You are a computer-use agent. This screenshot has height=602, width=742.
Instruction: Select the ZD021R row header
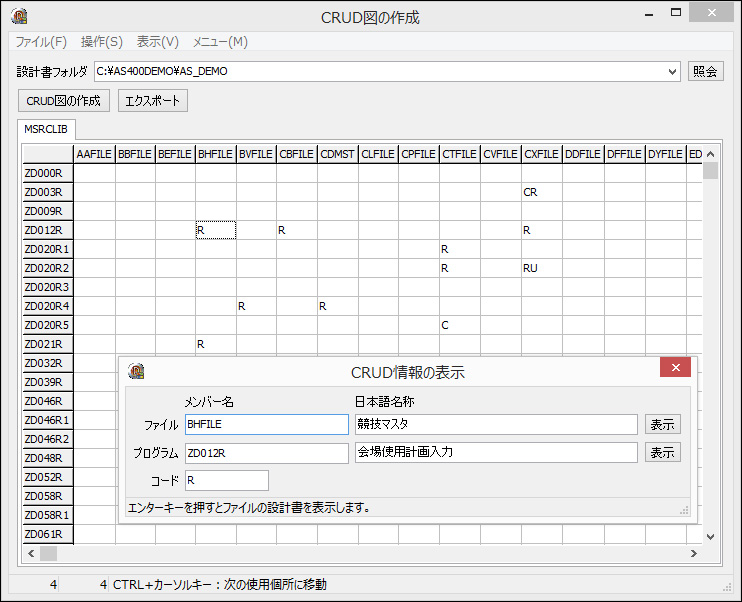[x=48, y=344]
